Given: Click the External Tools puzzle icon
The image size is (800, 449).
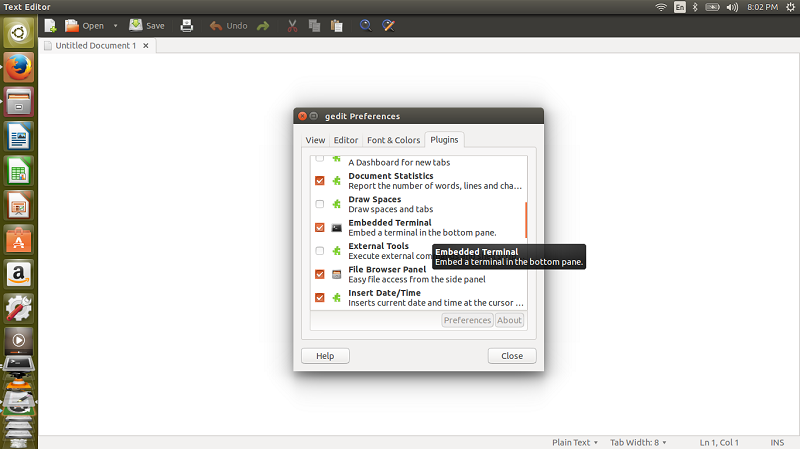Looking at the screenshot, I should (x=337, y=251).
